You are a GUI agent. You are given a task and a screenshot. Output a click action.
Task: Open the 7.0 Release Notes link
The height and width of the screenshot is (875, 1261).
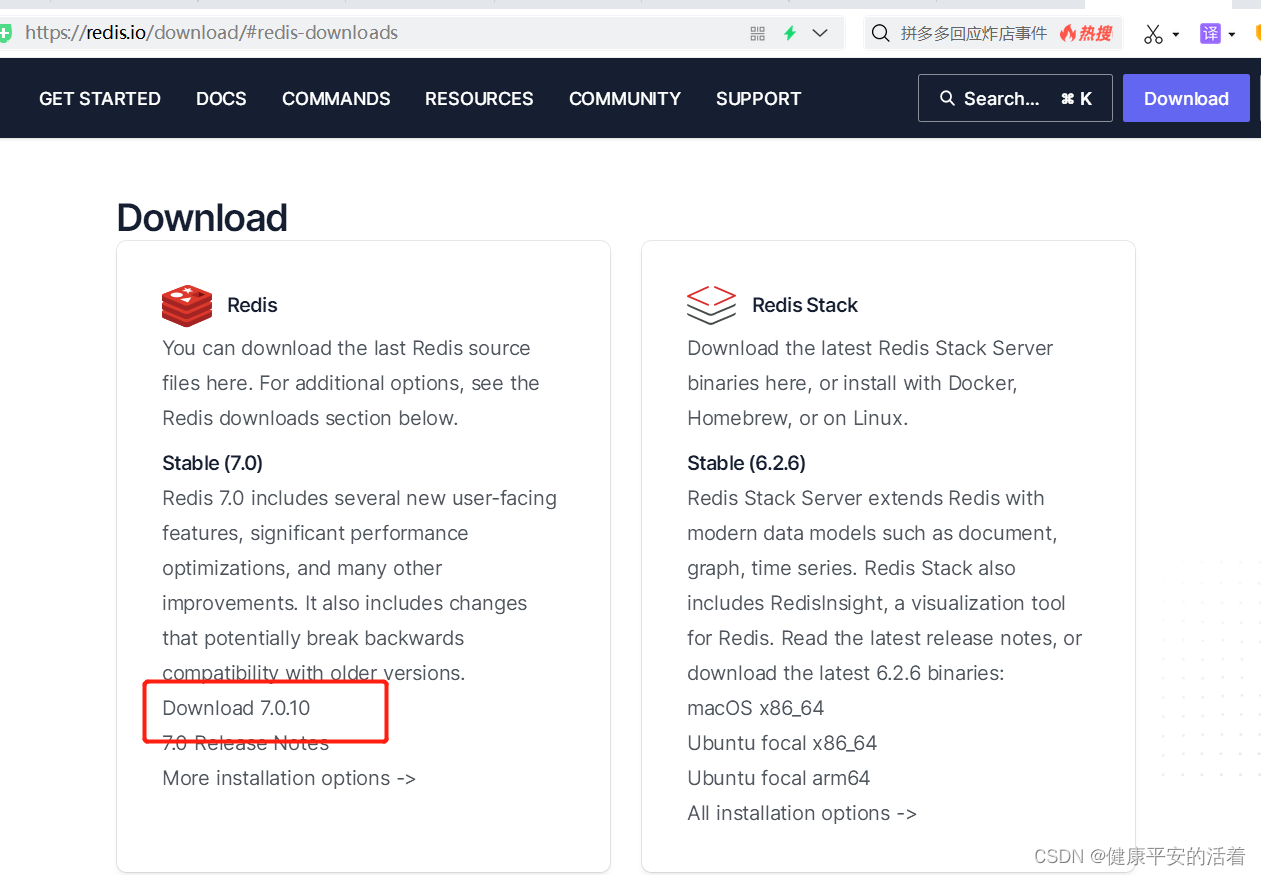pos(245,742)
